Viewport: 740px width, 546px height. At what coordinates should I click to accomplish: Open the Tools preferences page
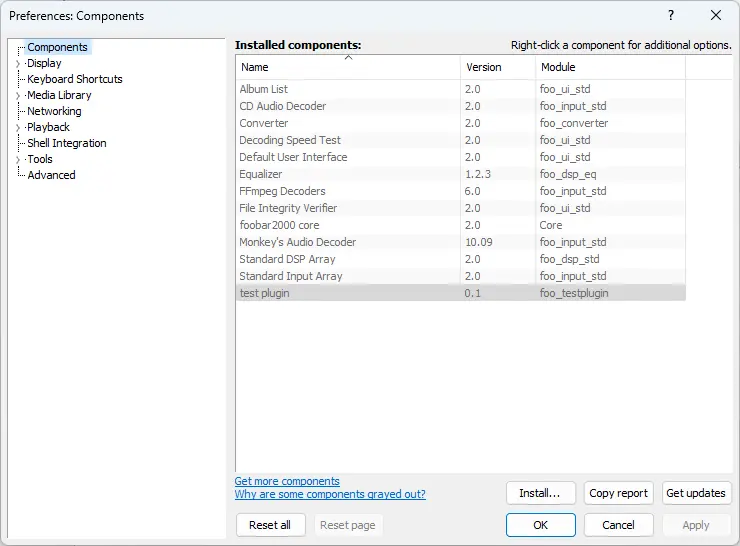point(40,159)
